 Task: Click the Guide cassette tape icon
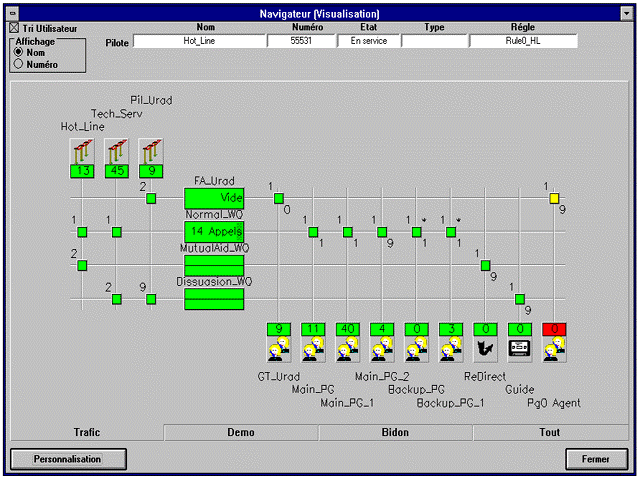pyautogui.click(x=520, y=348)
